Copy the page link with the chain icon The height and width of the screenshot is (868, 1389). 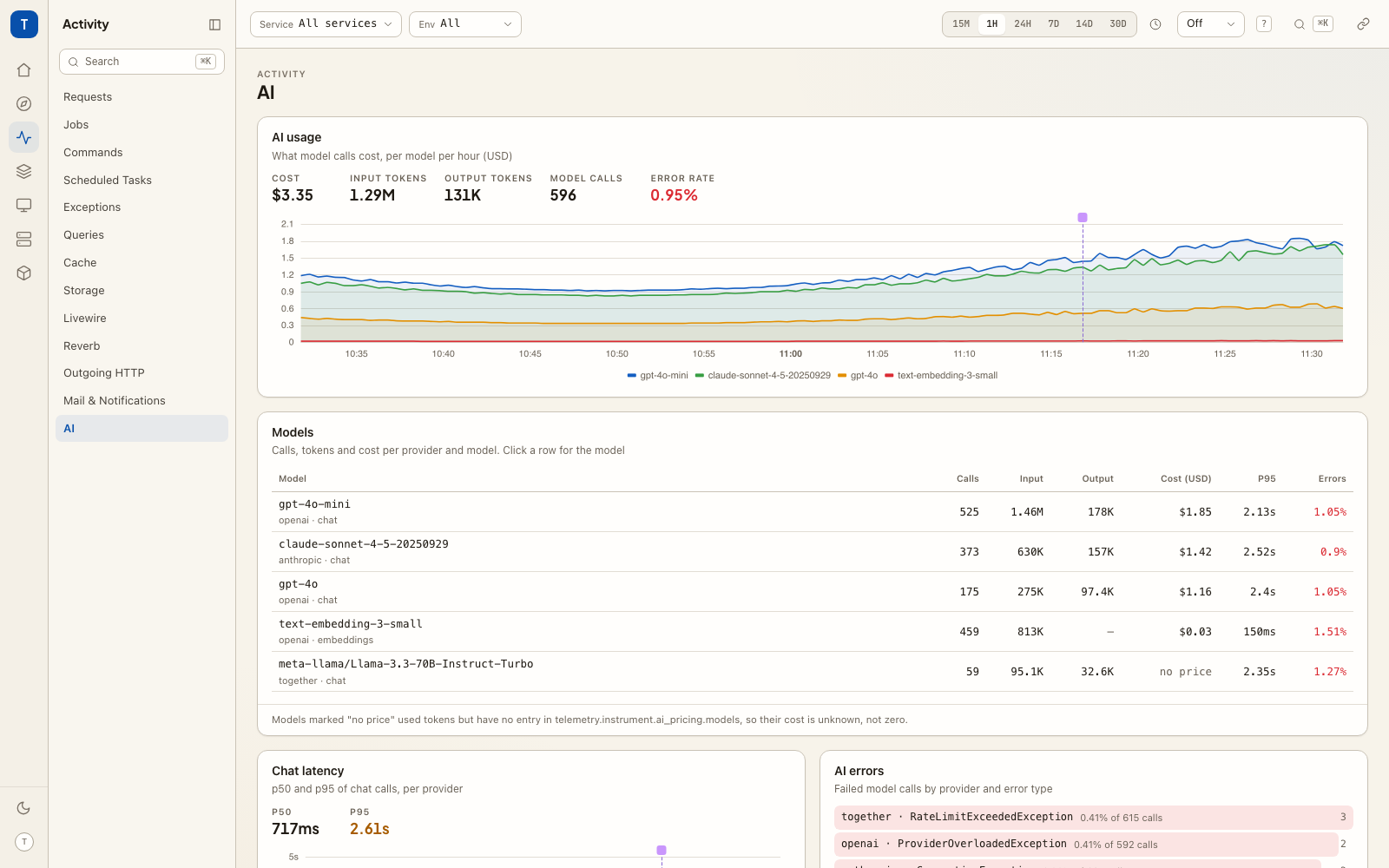point(1363,24)
